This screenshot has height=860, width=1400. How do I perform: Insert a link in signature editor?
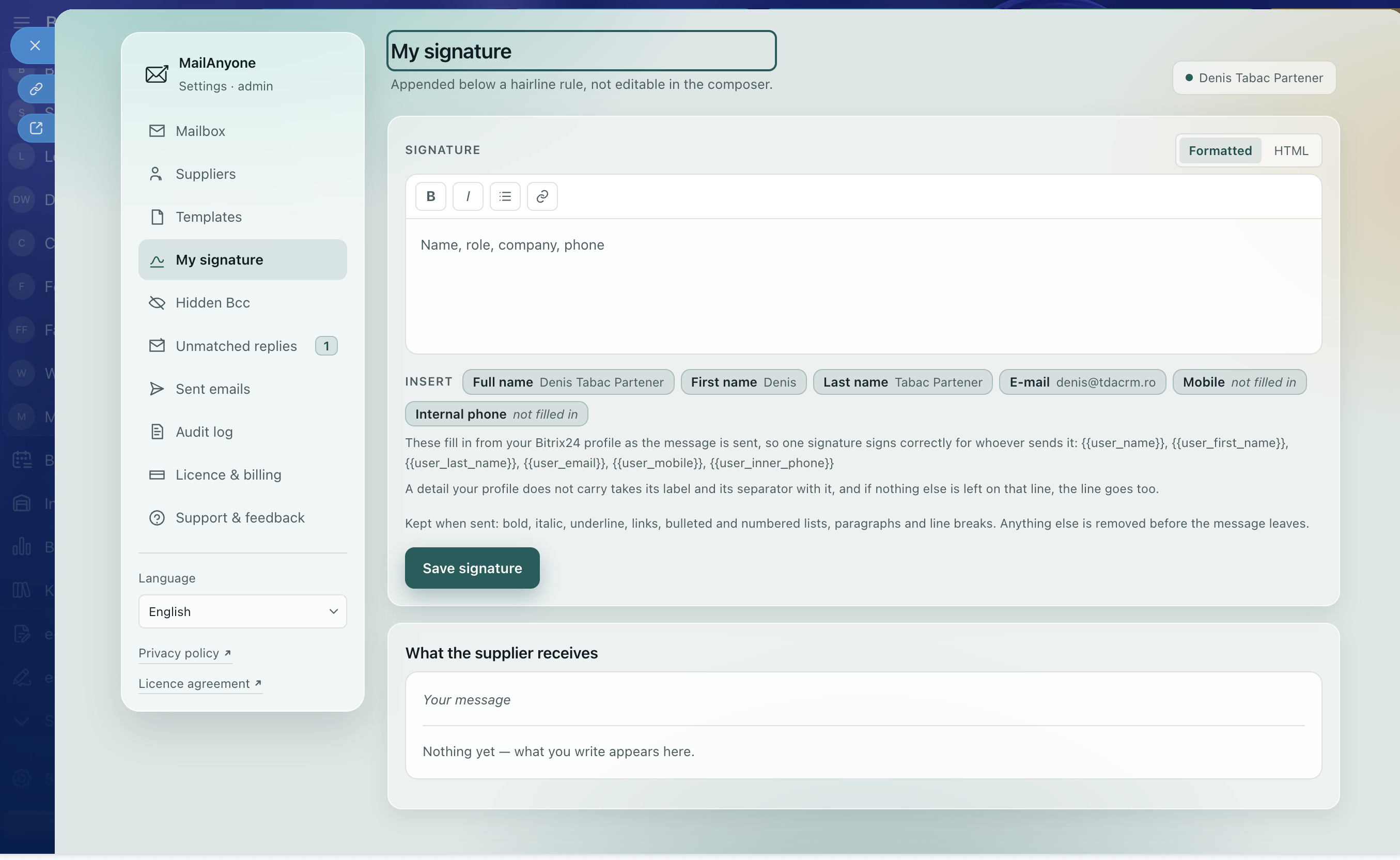(542, 196)
